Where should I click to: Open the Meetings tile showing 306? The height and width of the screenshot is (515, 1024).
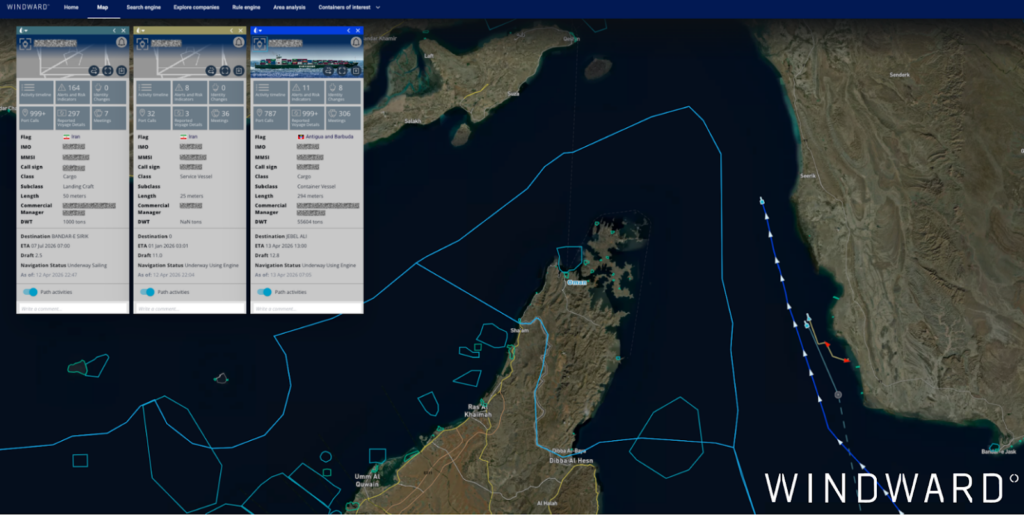click(x=344, y=117)
